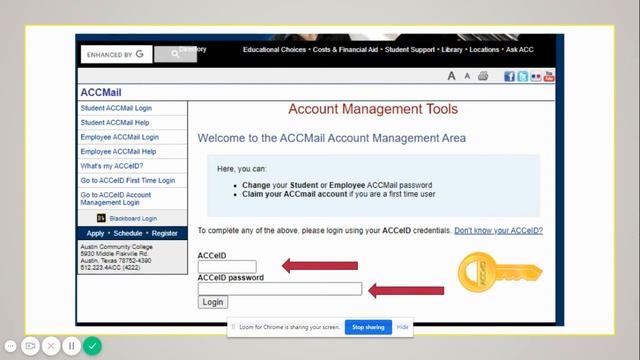Click the Google enhanced search field

[x=116, y=54]
